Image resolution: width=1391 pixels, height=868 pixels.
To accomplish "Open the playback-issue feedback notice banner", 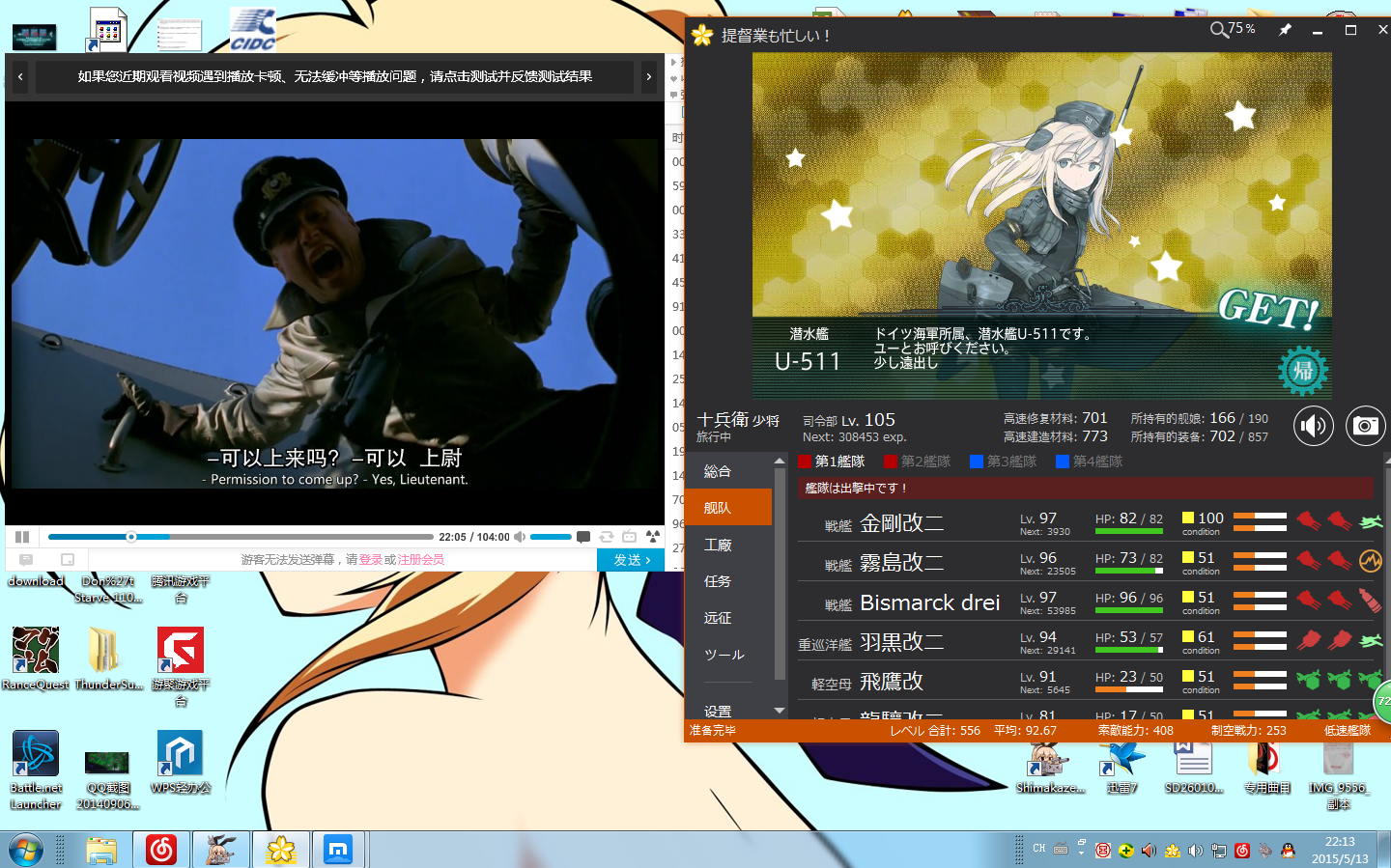I will 335,76.
